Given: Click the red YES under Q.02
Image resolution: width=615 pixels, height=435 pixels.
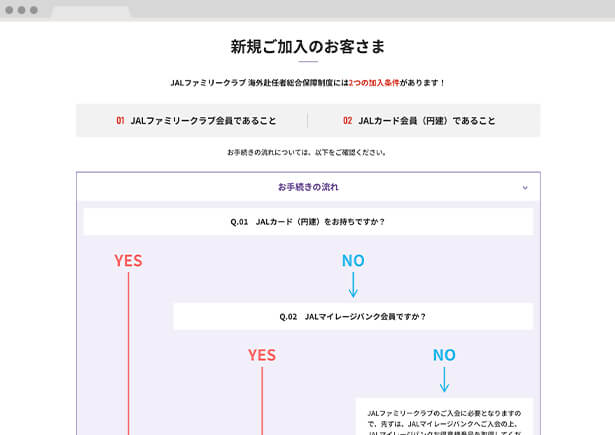Looking at the screenshot, I should (262, 355).
